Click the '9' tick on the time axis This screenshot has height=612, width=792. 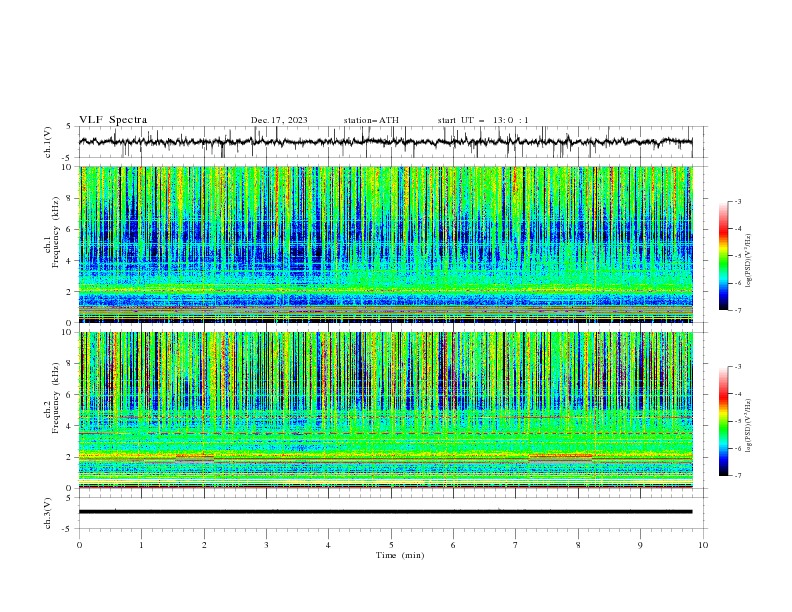pyautogui.click(x=640, y=545)
